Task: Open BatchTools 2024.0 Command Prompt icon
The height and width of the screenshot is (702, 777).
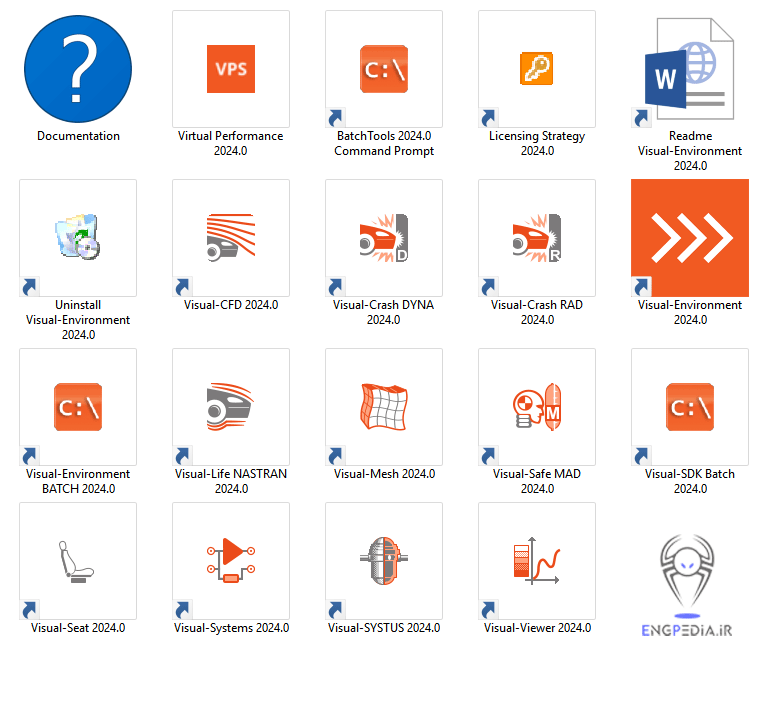Action: [x=384, y=69]
